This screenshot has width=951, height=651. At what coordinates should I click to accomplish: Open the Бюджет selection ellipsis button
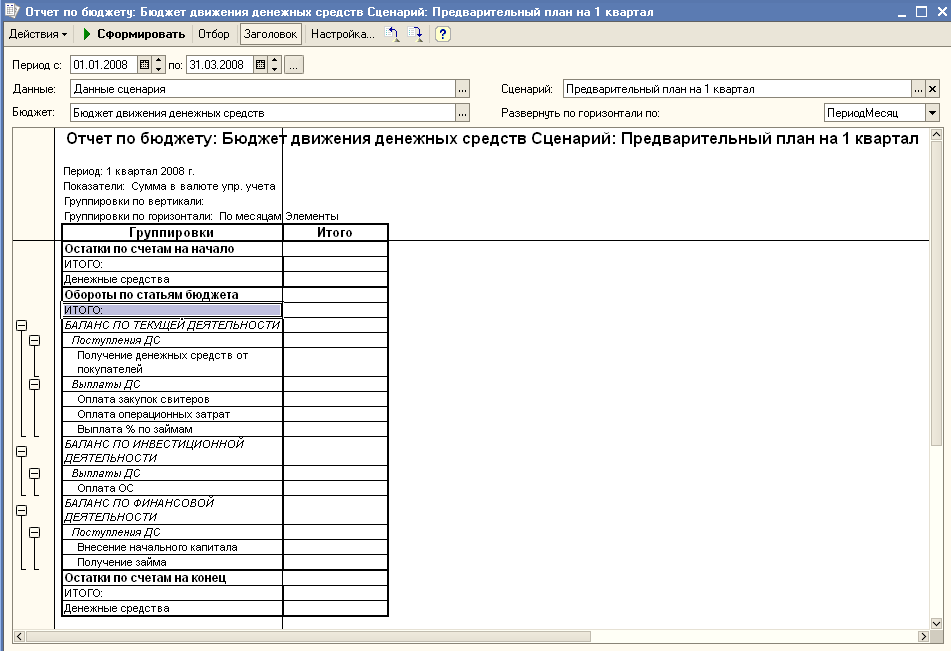(462, 113)
